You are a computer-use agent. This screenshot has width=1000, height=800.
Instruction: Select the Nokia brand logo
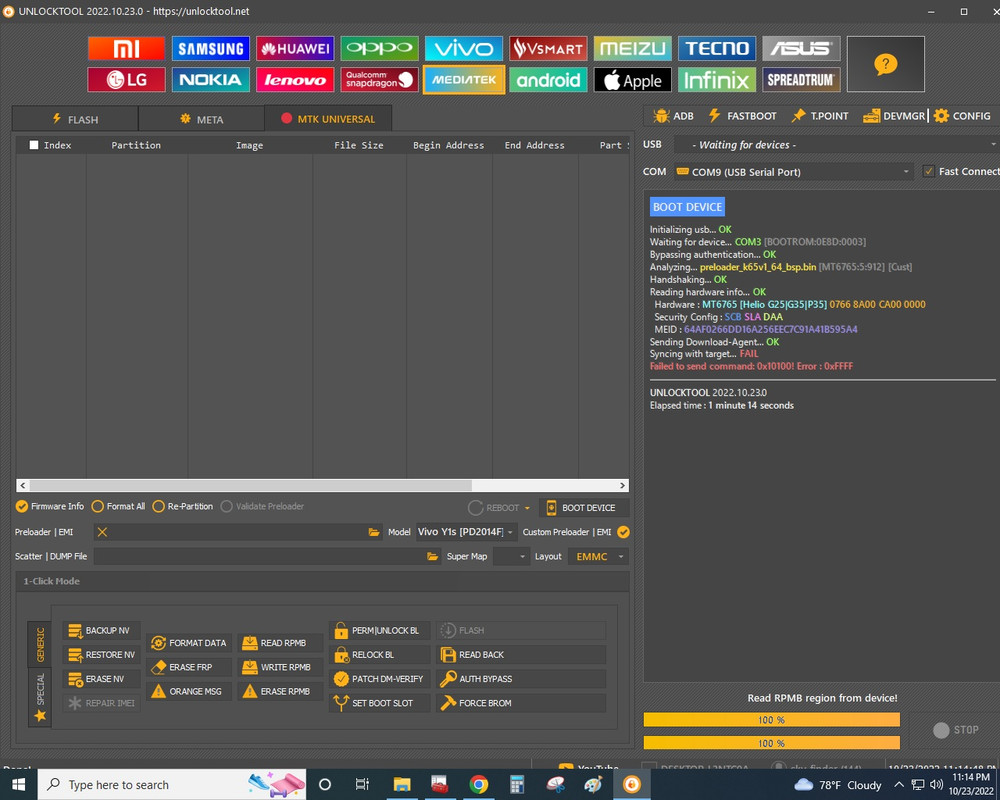click(210, 80)
